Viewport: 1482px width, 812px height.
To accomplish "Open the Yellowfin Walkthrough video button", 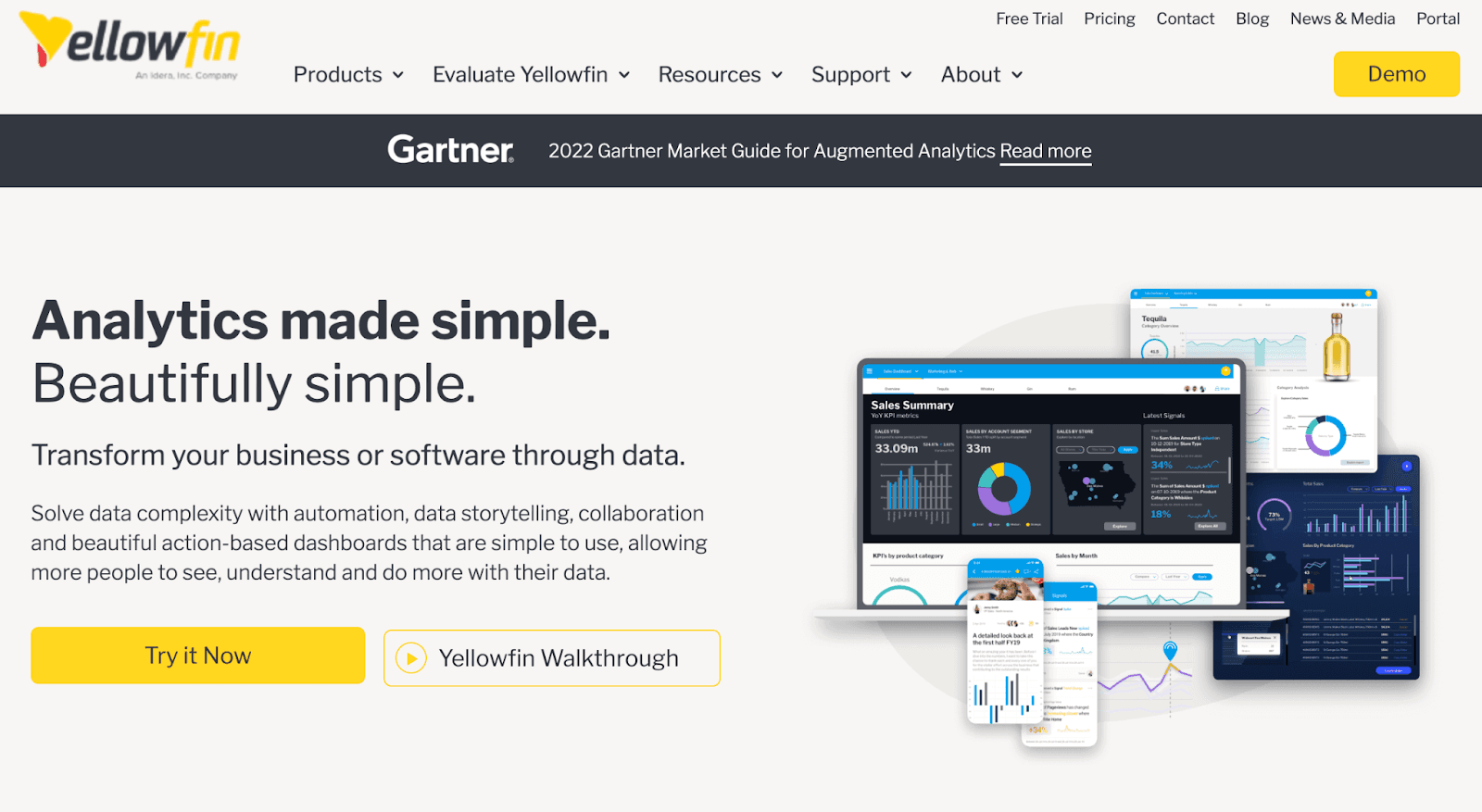I will 552,658.
